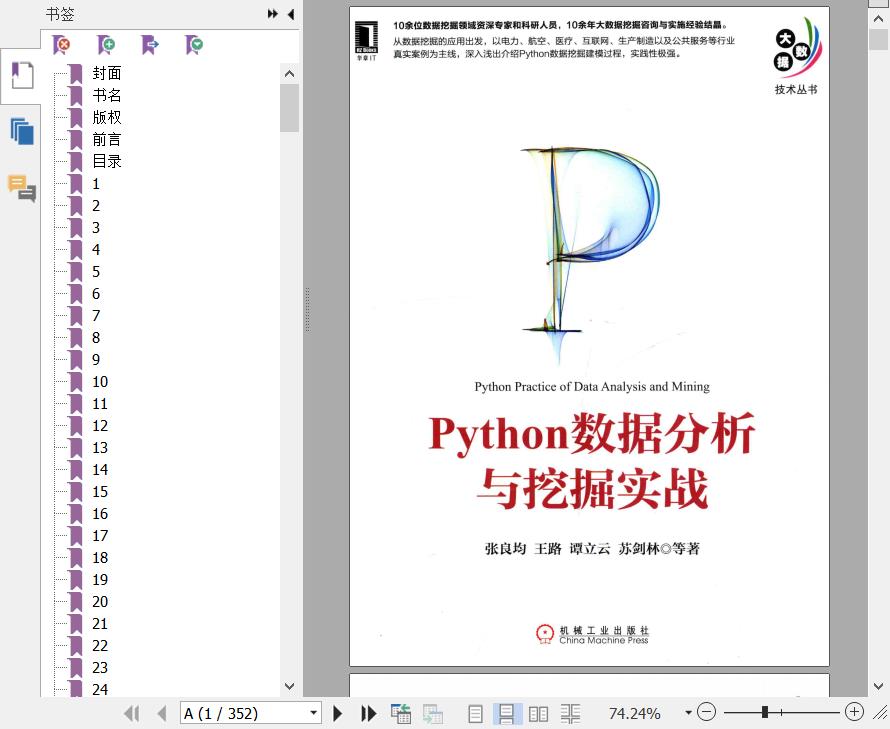
Task: Click the document scroll down arrow
Action: click(x=878, y=686)
